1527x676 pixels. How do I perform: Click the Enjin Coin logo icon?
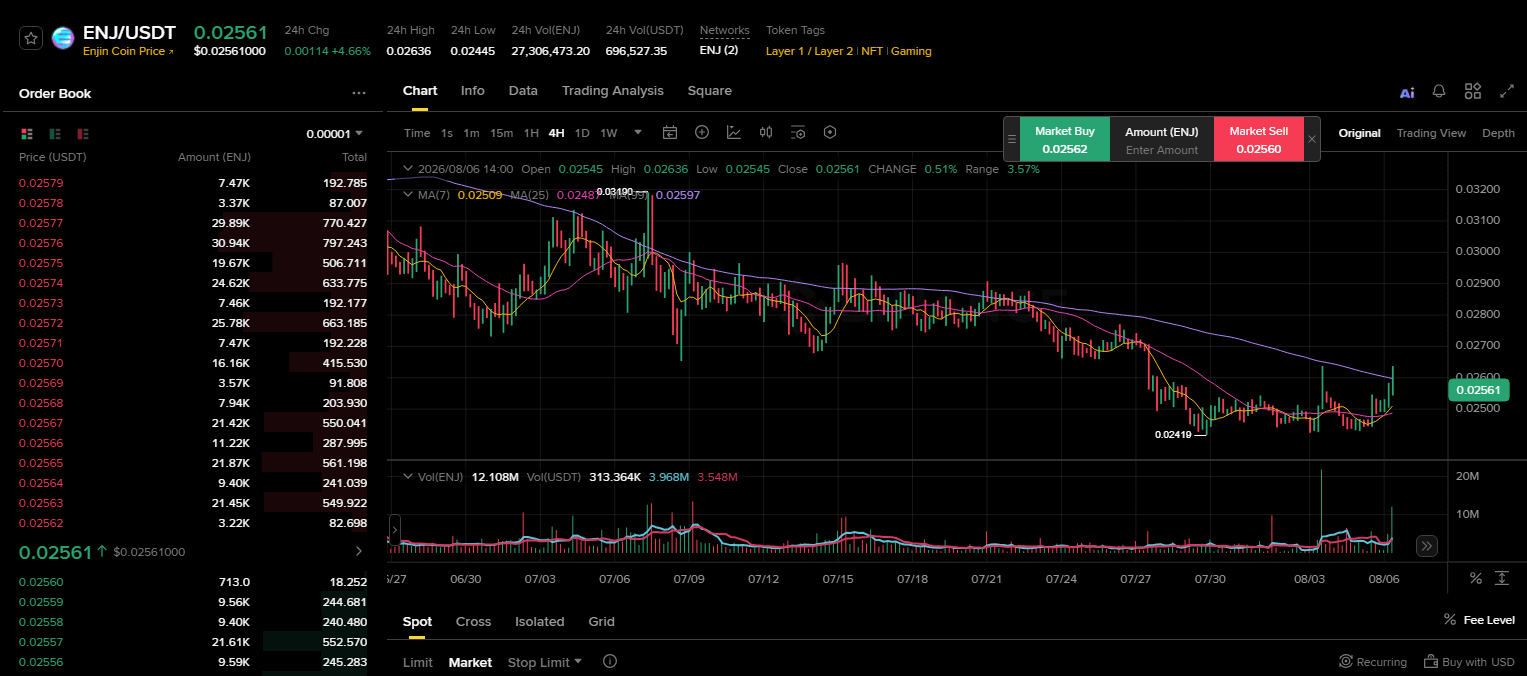click(x=63, y=38)
